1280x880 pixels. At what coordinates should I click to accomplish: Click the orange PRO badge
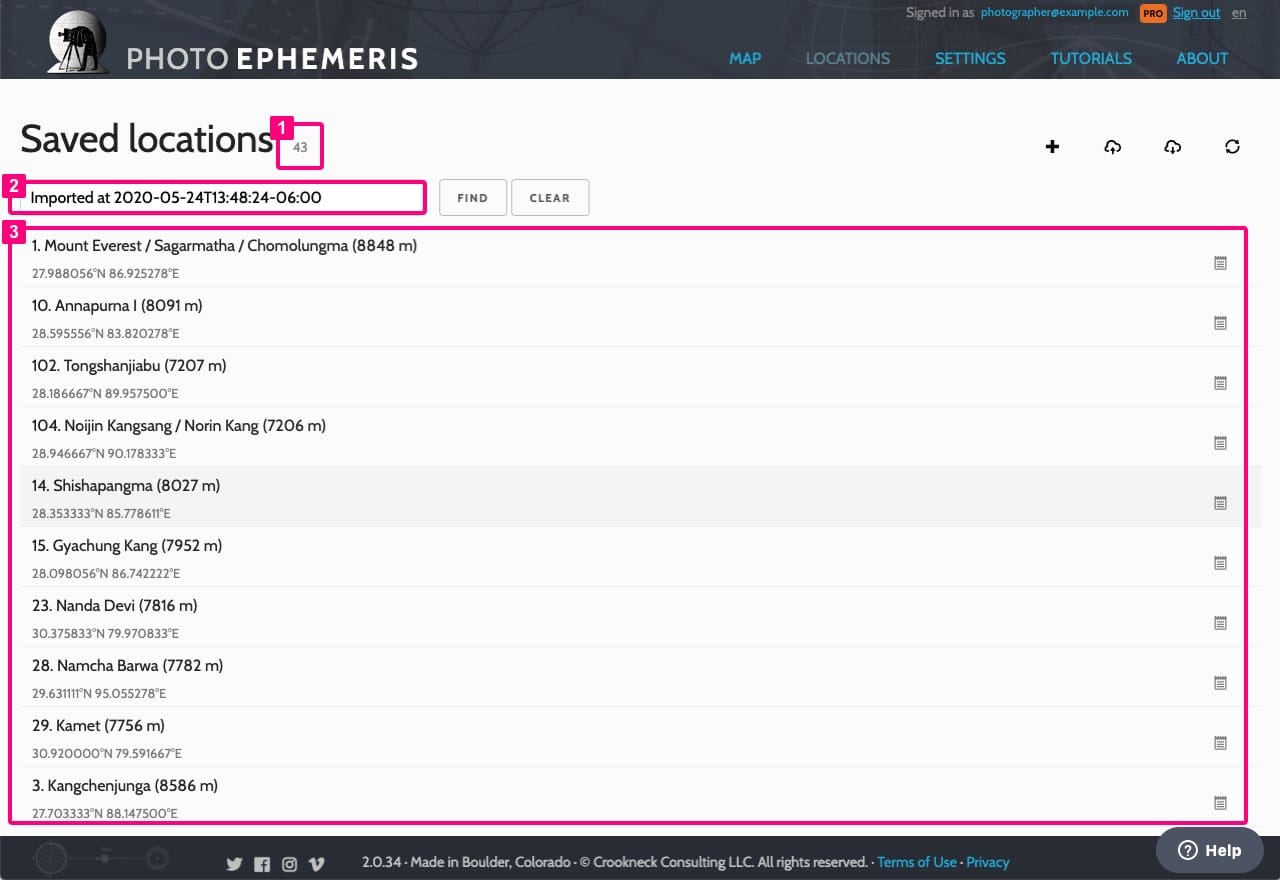coord(1153,14)
